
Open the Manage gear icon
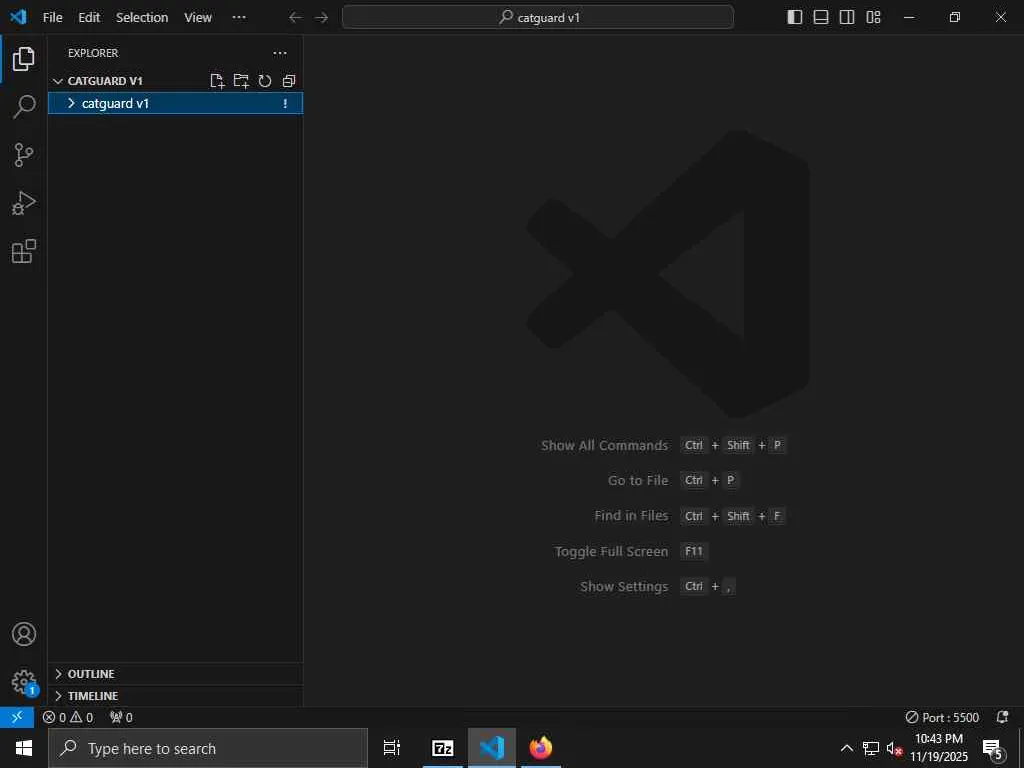[x=24, y=682]
